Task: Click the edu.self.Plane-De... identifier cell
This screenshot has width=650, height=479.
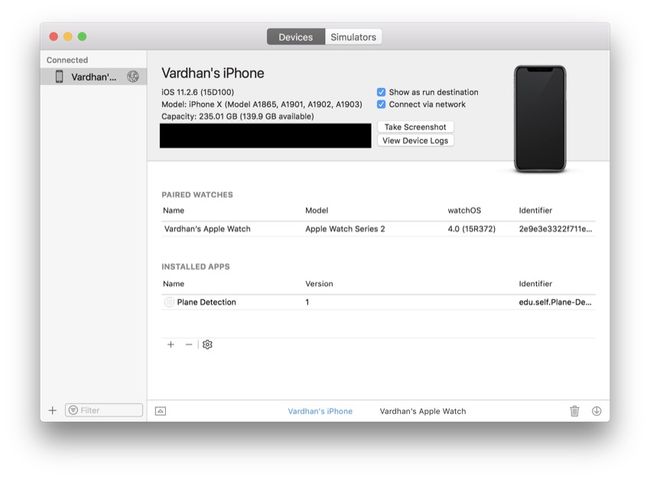Action: coord(555,302)
